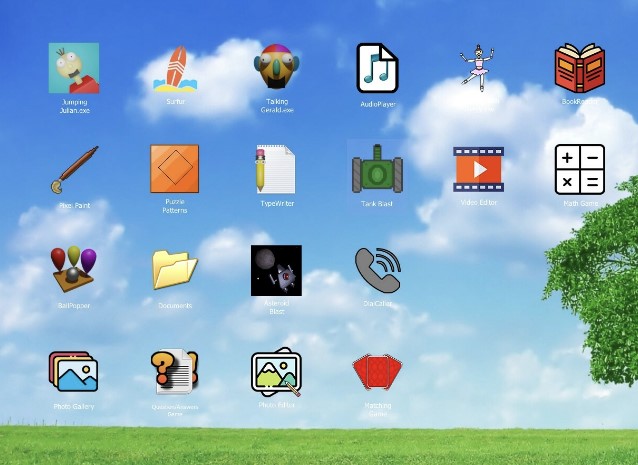This screenshot has width=638, height=465.
Task: Launch the Surfer game icon
Action: 176,68
